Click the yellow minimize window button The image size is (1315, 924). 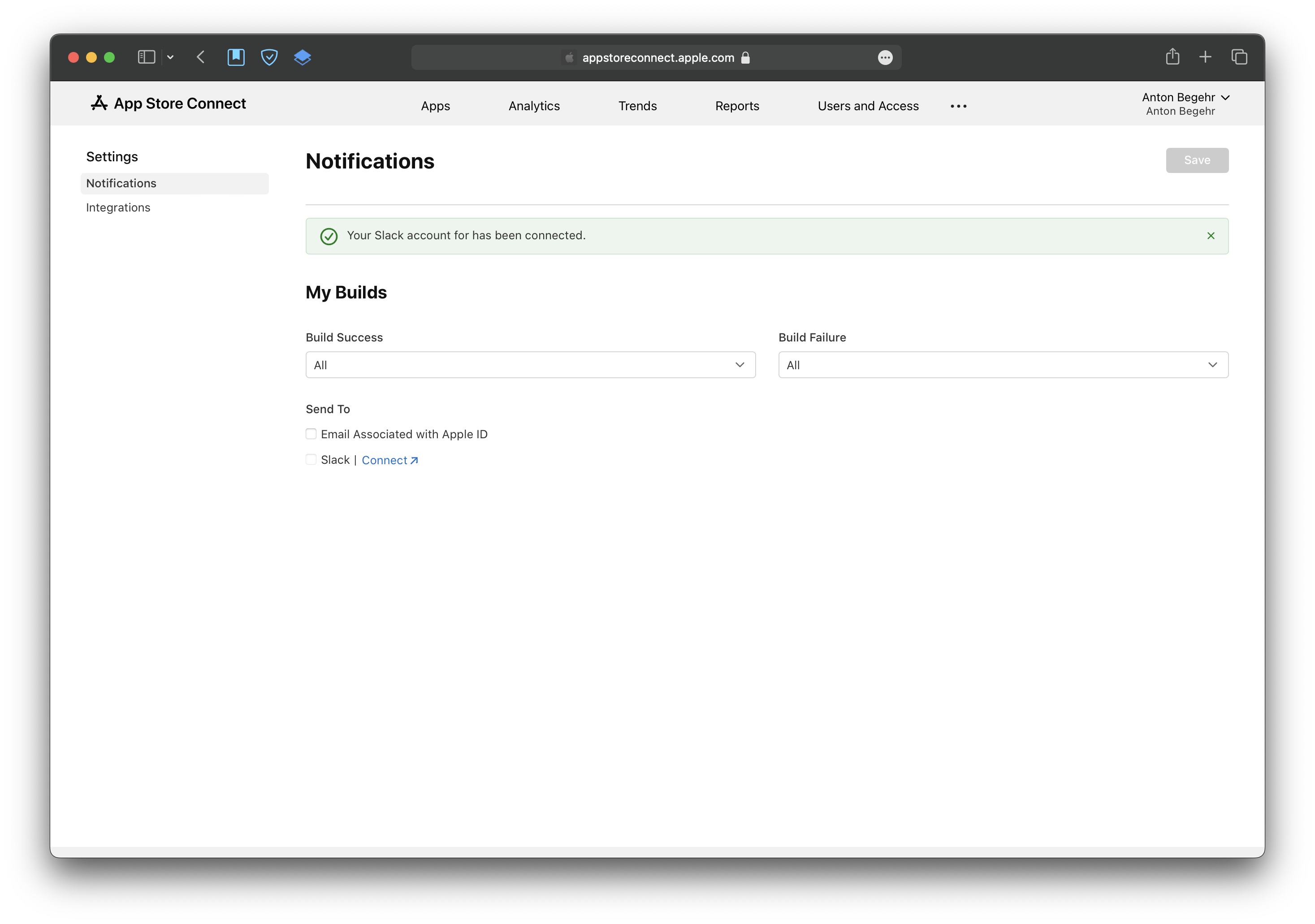[91, 57]
